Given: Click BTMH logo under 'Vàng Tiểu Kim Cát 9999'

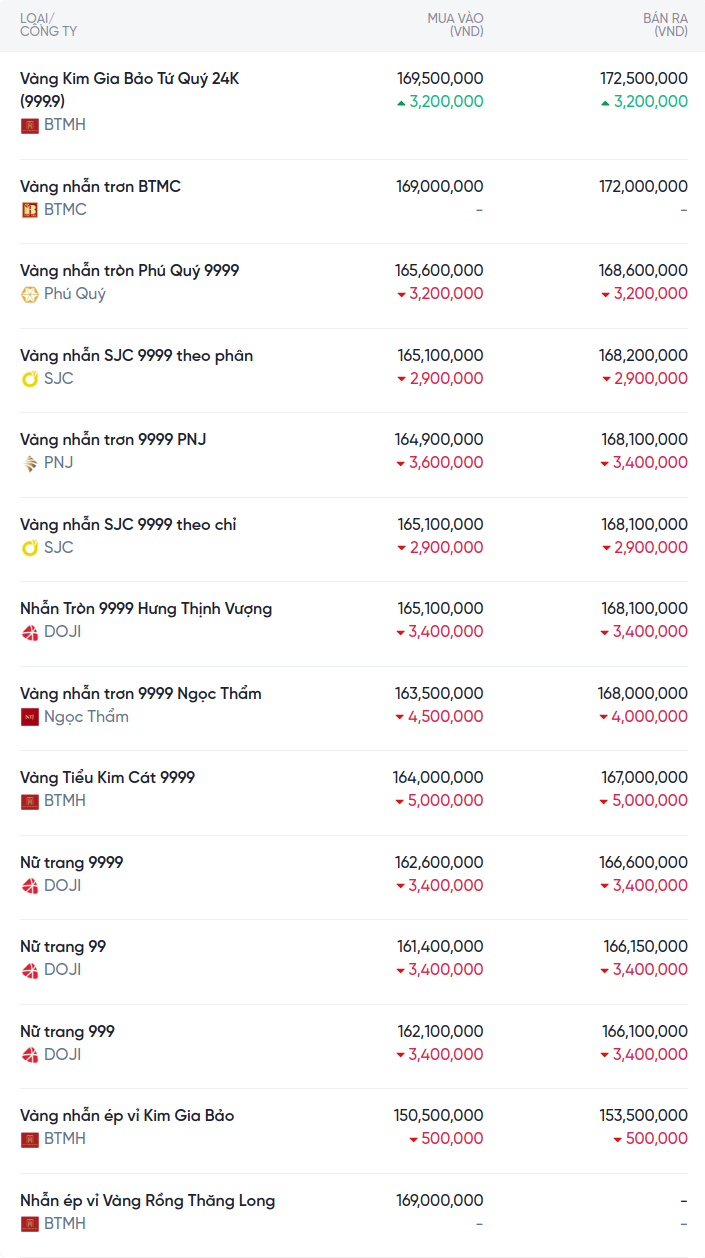Looking at the screenshot, I should point(30,801).
